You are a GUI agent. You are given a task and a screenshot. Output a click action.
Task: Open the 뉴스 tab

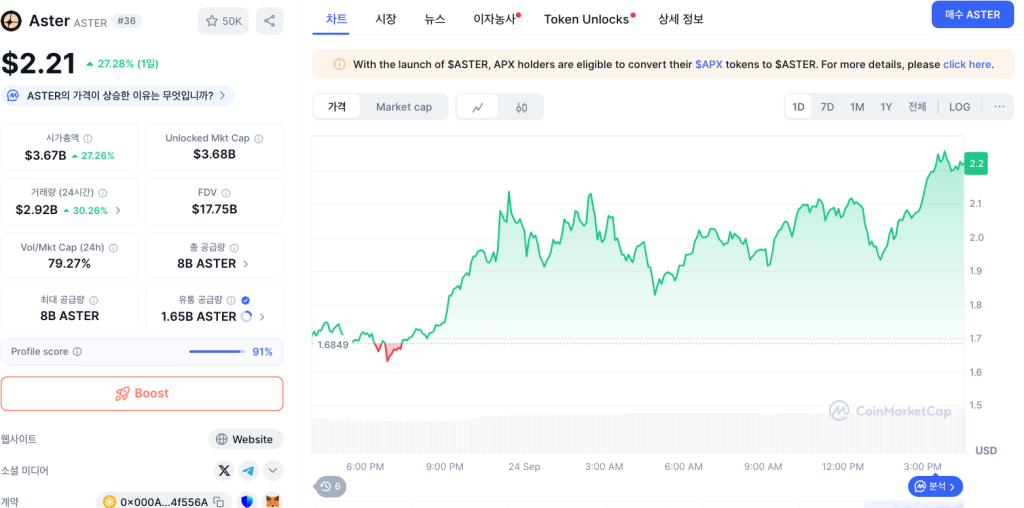click(x=435, y=19)
